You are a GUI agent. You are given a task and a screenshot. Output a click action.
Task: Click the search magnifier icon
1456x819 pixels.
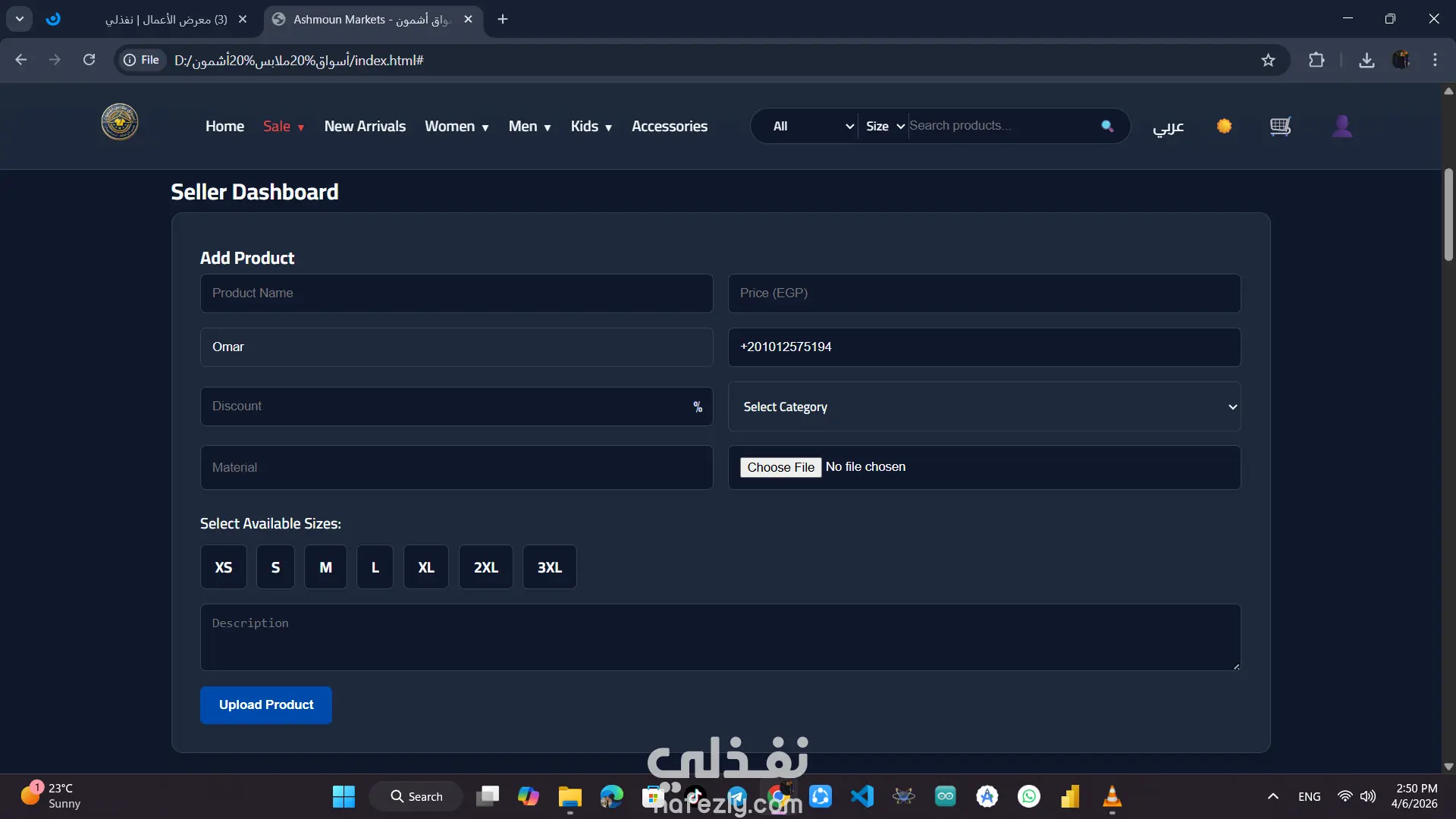[1107, 126]
